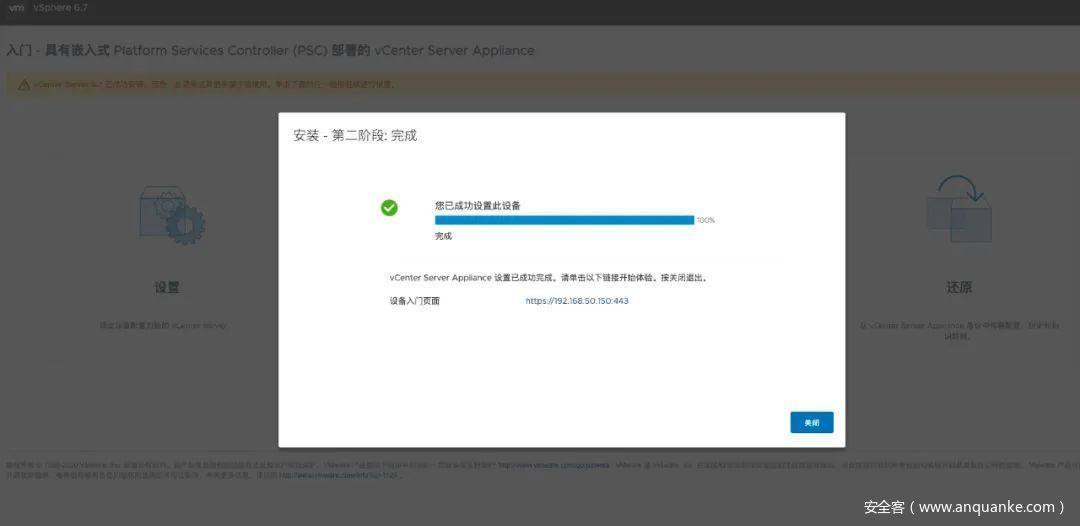Click the yellow warning triangle icon
1080x526 pixels.
(23, 85)
